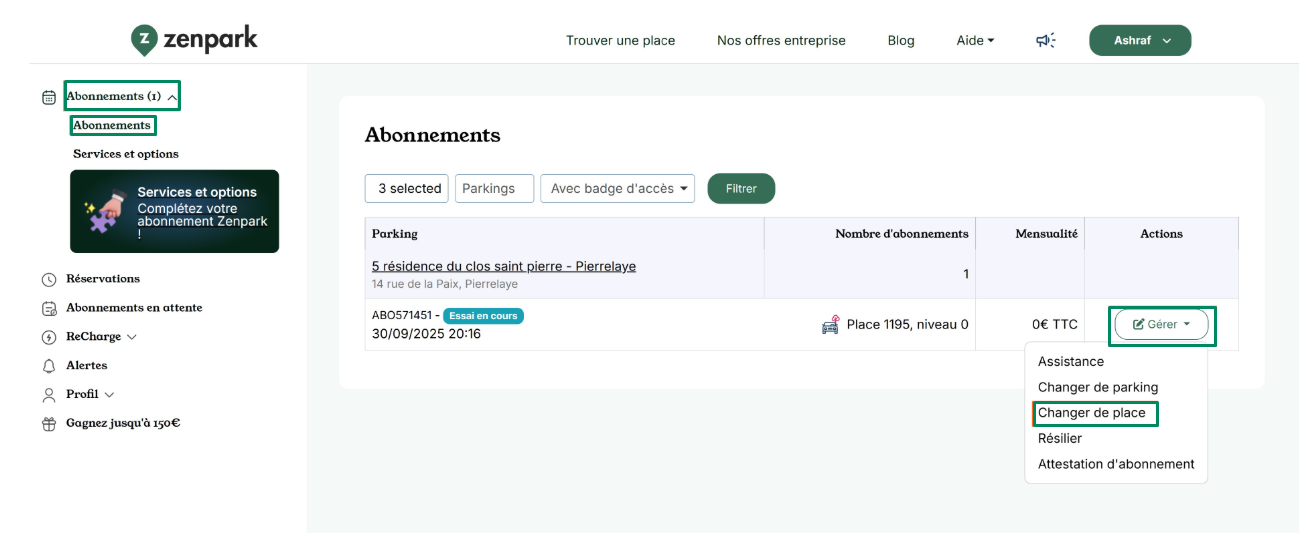Click the calendar icon beside Abonnements

(49, 97)
